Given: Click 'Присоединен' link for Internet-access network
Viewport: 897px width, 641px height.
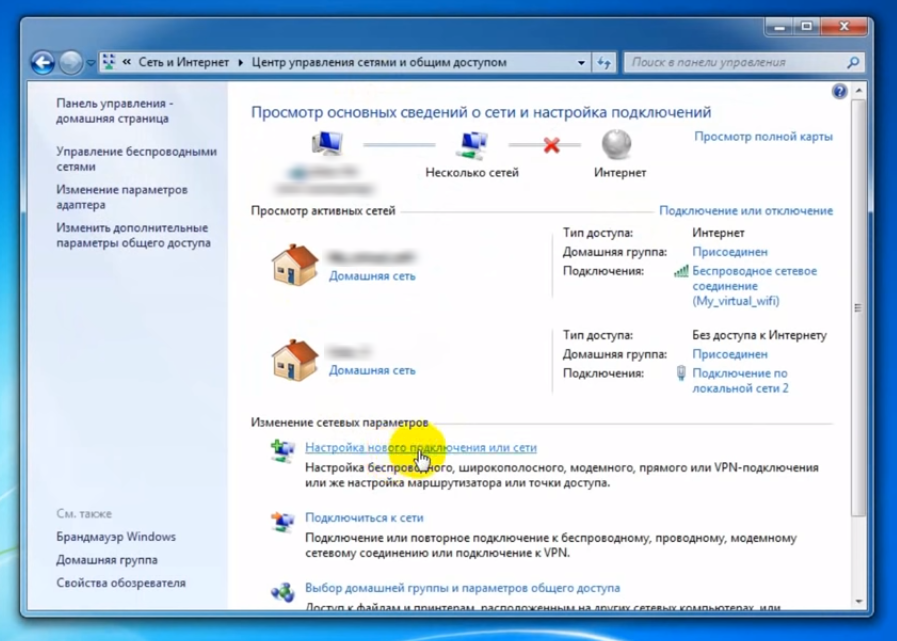Looking at the screenshot, I should coord(730,252).
